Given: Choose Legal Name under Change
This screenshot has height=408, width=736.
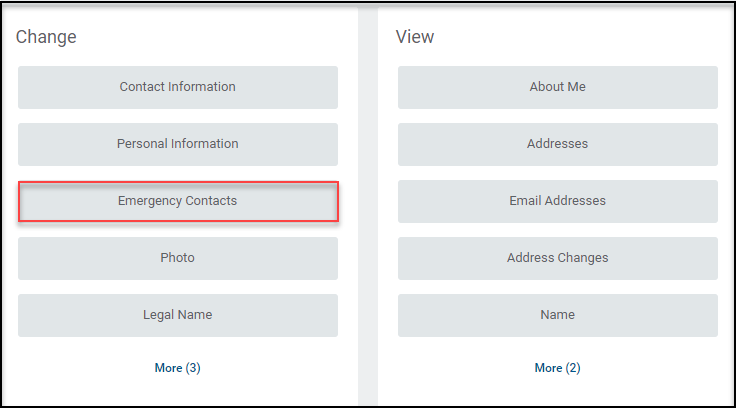Looking at the screenshot, I should 177,315.
